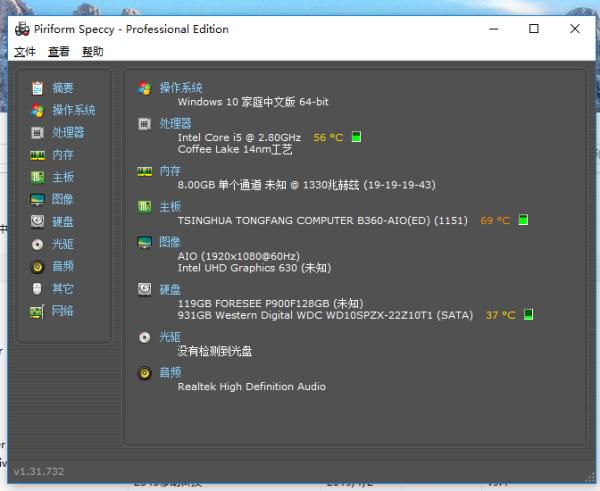Select the 操作系统 Windows flag sidebar icon
Image resolution: width=600 pixels, height=491 pixels.
tap(38, 111)
